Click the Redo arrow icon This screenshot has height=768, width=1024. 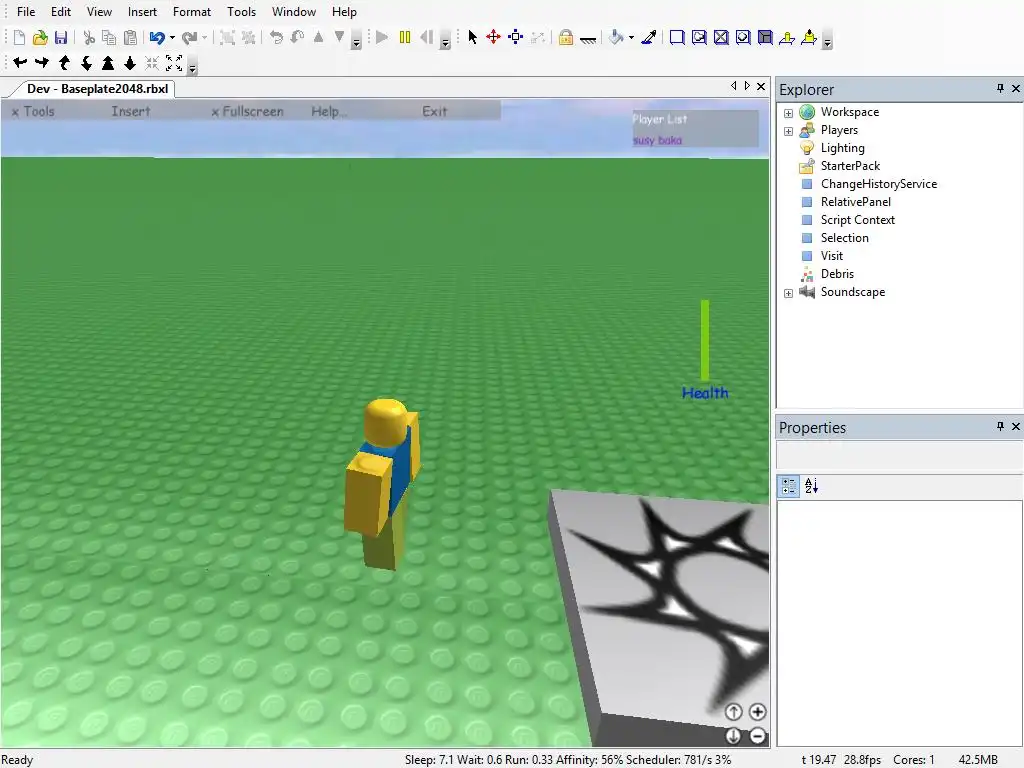pyautogui.click(x=189, y=37)
